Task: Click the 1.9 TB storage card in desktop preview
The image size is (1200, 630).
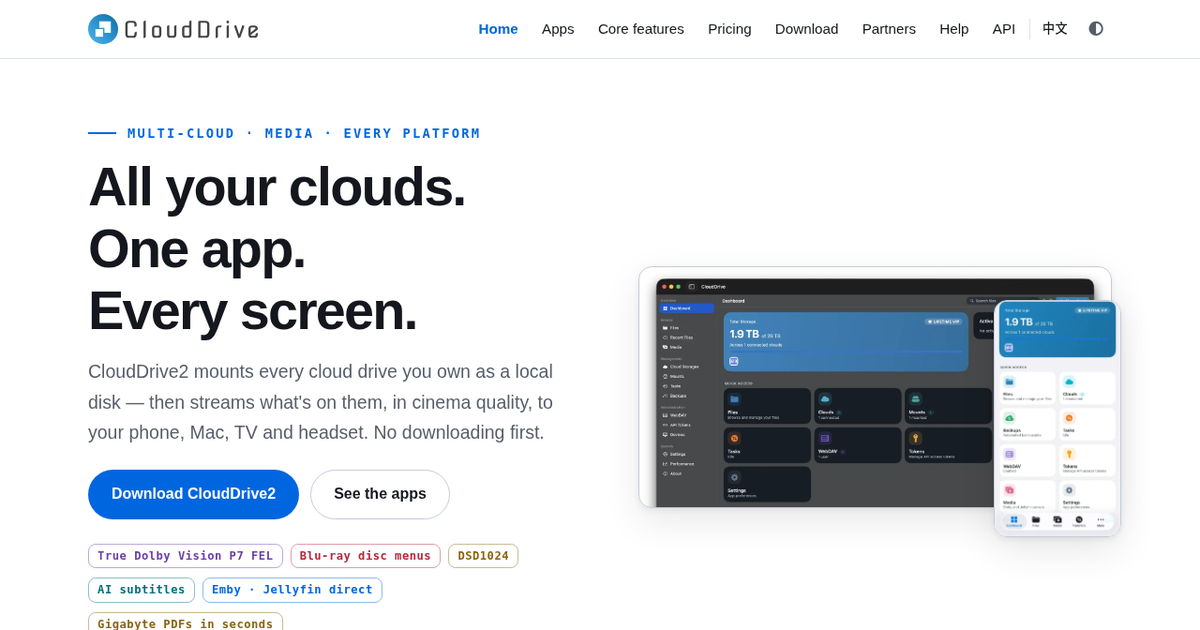Action: 846,342
